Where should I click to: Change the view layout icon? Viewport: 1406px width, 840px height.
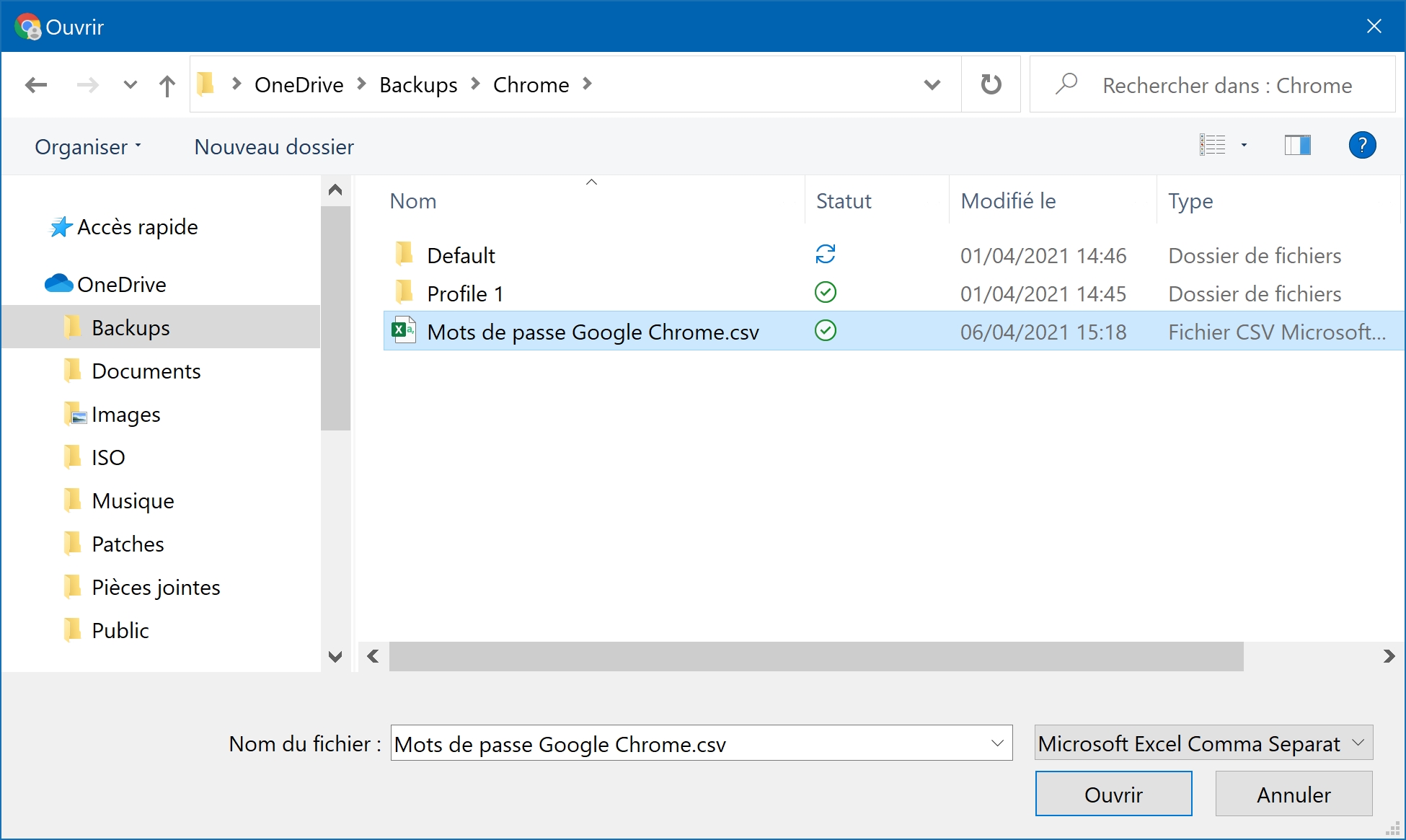[x=1213, y=145]
